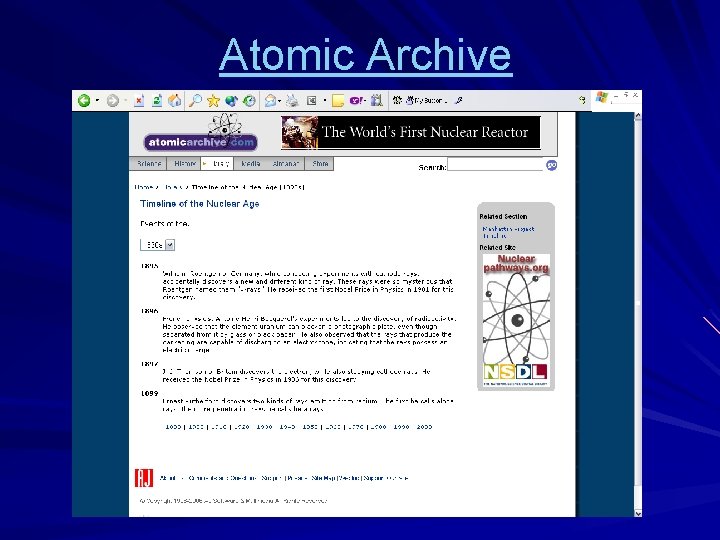
Task: Open the decade selection dropdown
Action: [158, 245]
